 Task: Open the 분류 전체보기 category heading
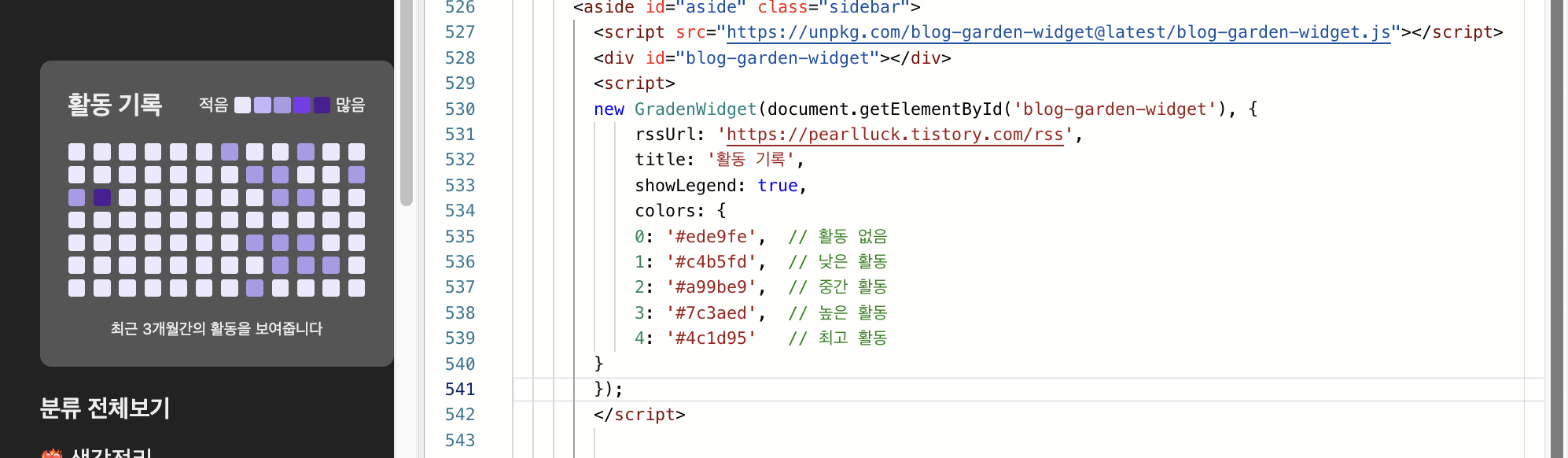pyautogui.click(x=105, y=408)
